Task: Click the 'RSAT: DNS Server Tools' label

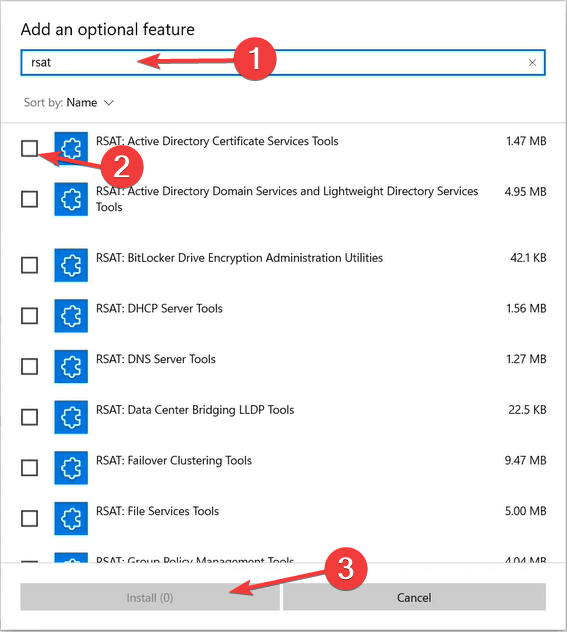Action: coord(156,359)
